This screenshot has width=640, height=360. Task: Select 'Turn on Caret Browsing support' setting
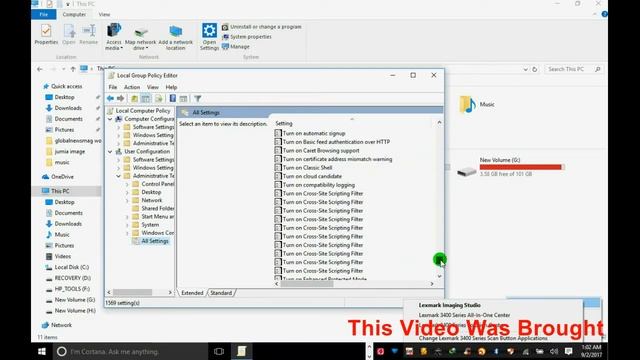321,151
